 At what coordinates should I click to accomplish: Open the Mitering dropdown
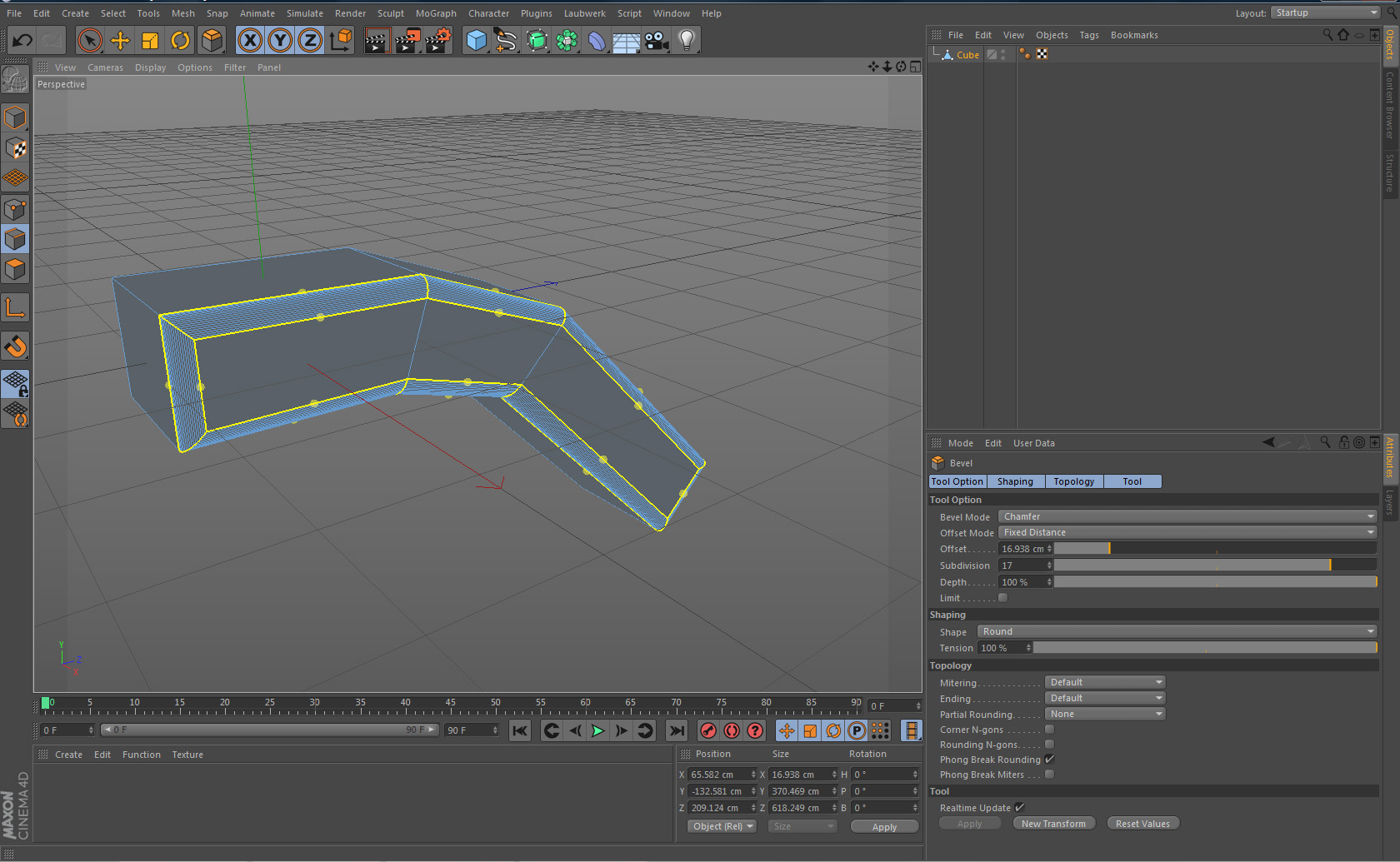point(1105,682)
